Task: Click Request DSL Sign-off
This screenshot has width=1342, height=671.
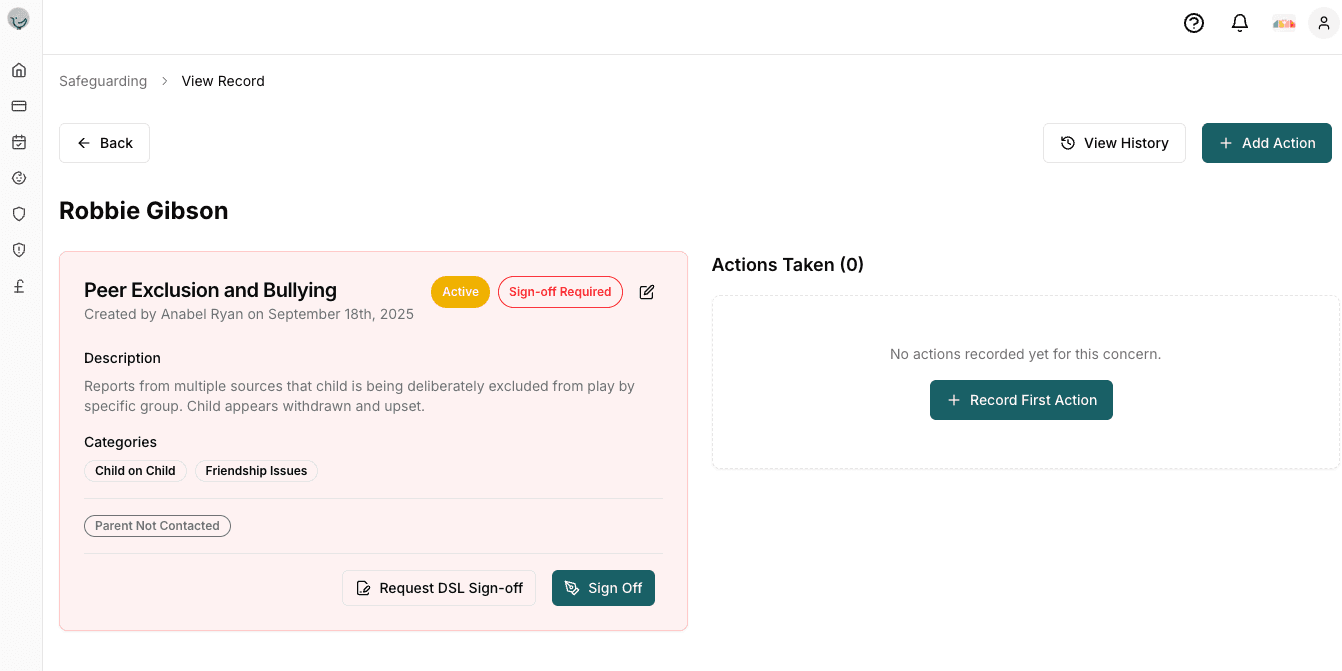Action: [x=439, y=588]
